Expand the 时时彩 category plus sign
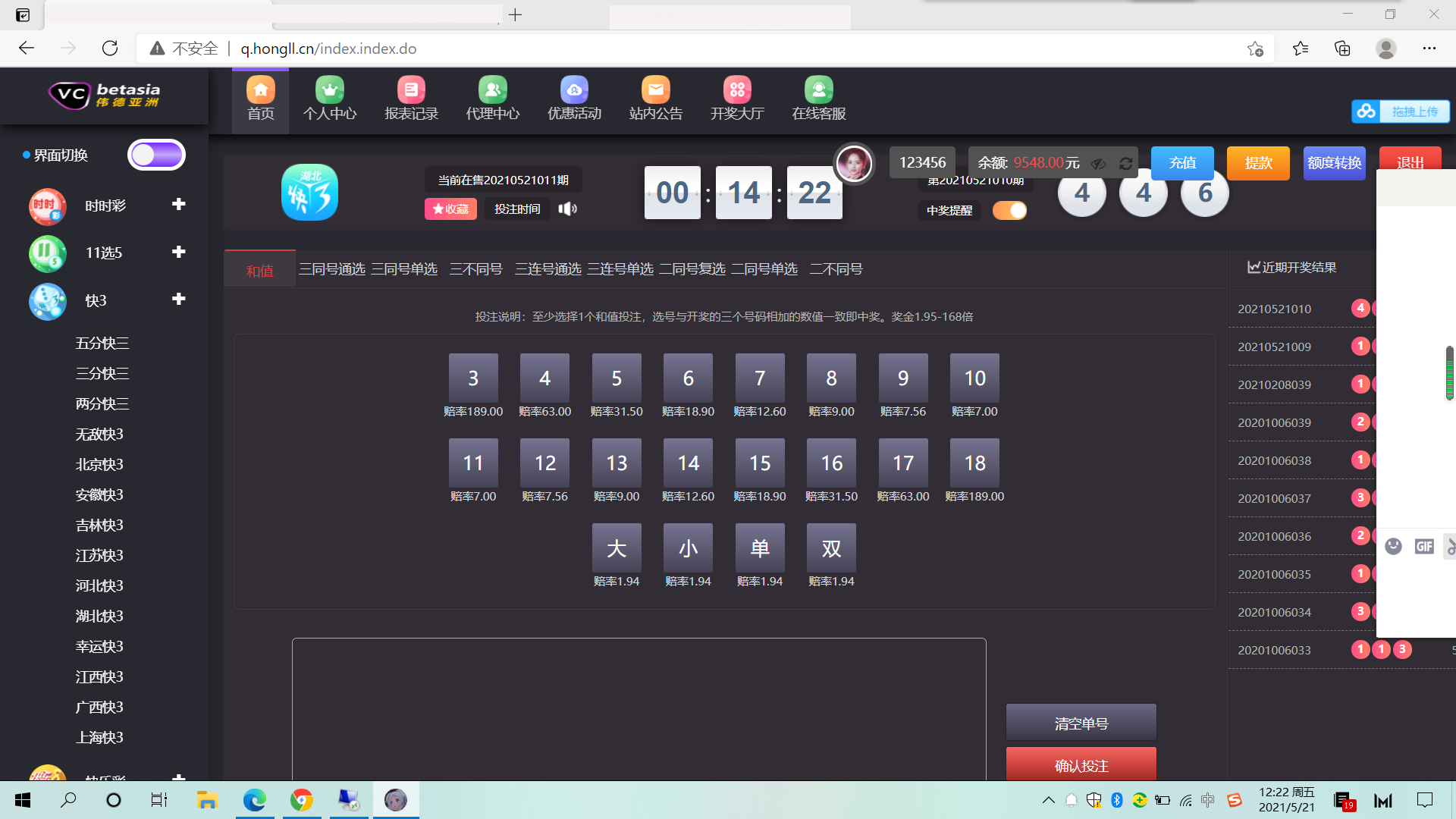 [x=179, y=204]
